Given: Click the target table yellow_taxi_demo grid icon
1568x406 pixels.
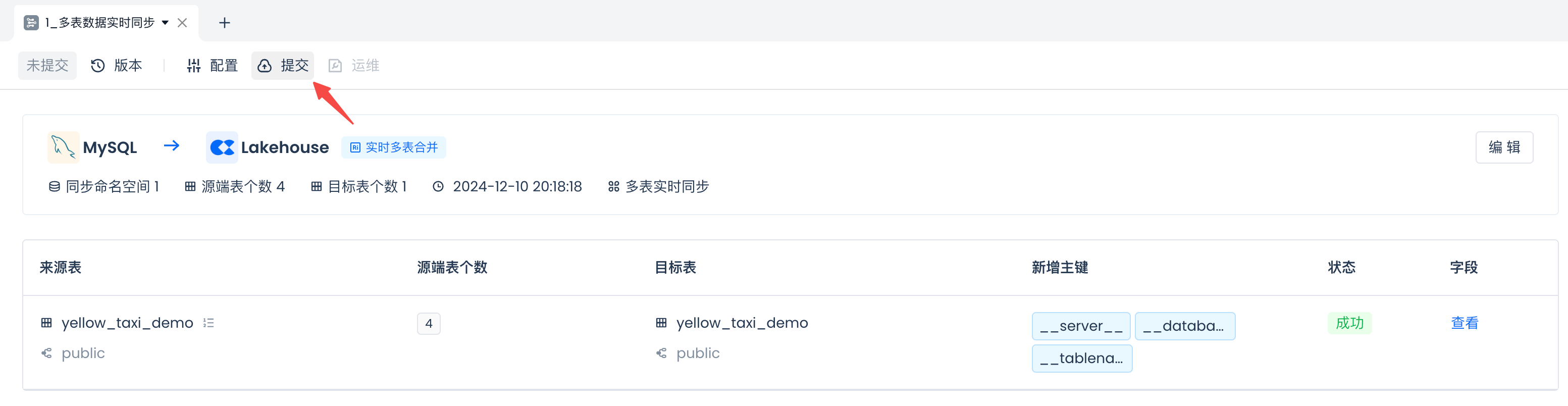Looking at the screenshot, I should click(x=661, y=323).
